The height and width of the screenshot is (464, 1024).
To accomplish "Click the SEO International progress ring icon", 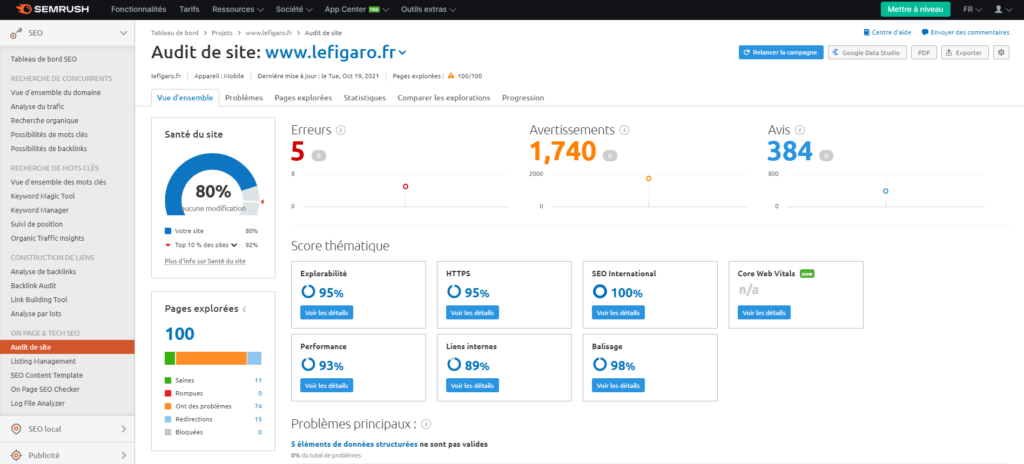I will tap(600, 291).
